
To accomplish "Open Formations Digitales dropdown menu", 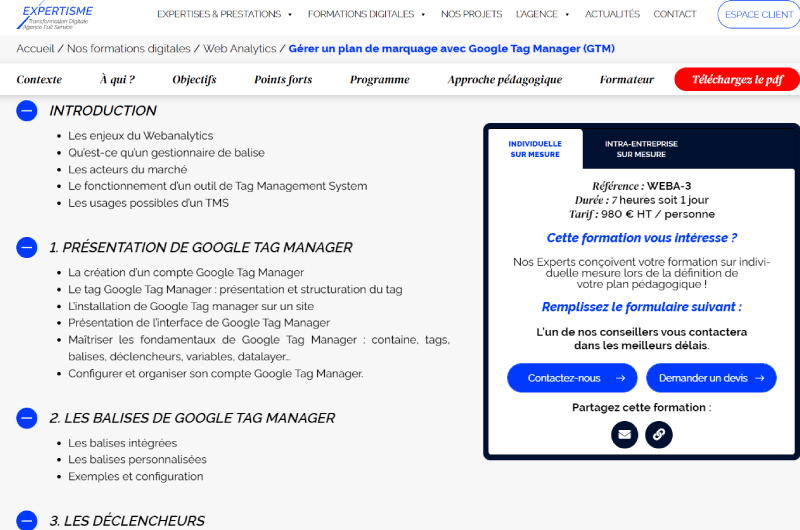I will point(366,14).
